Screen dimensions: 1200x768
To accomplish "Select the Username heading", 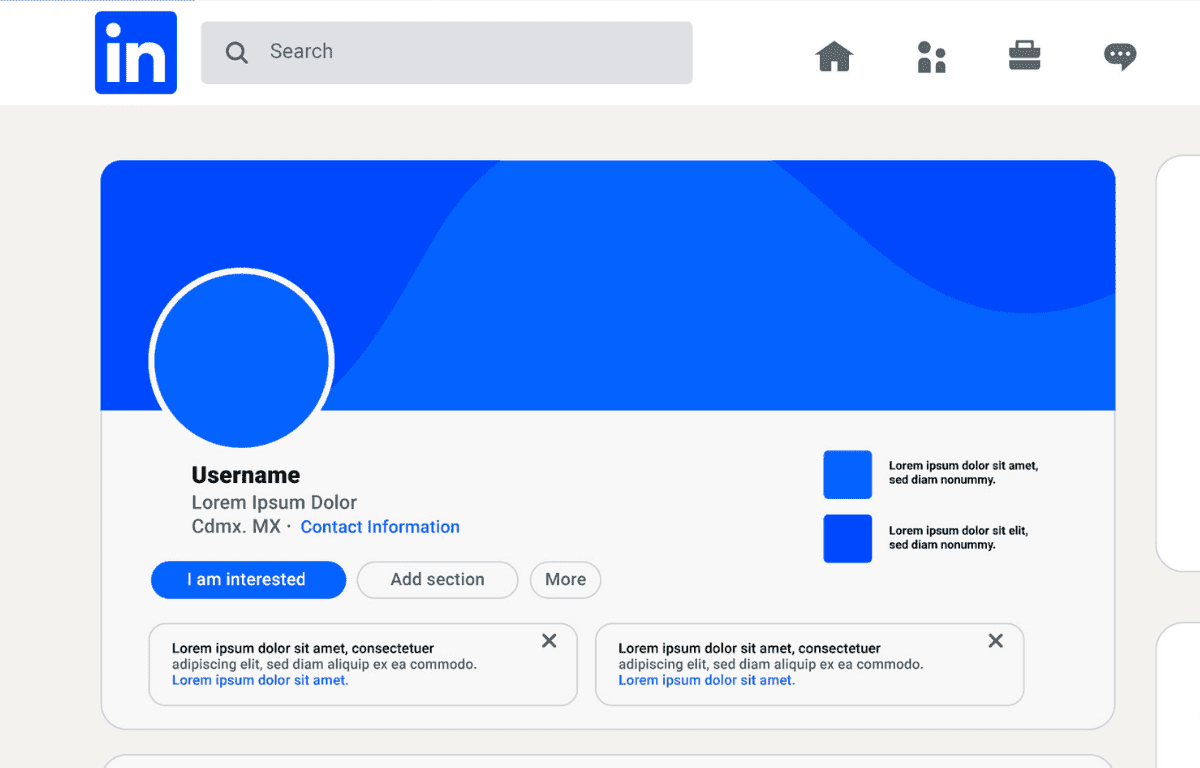I will pyautogui.click(x=245, y=474).
